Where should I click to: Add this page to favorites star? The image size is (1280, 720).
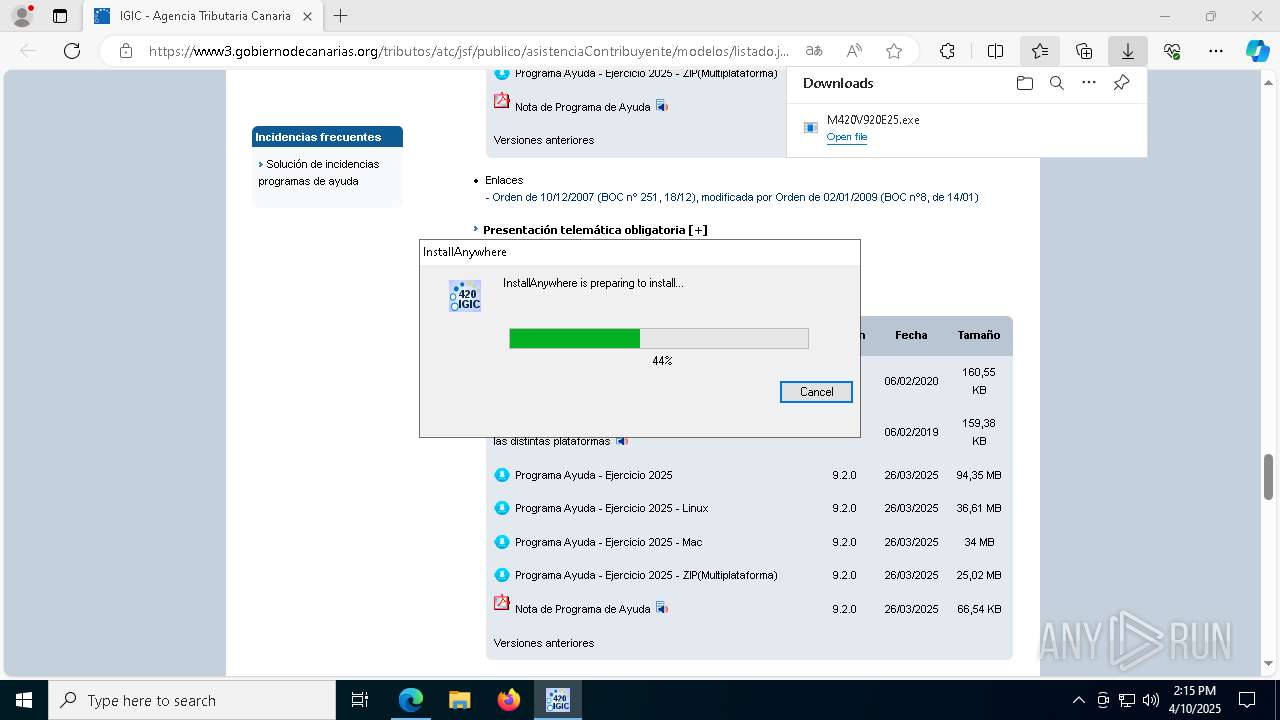(894, 51)
